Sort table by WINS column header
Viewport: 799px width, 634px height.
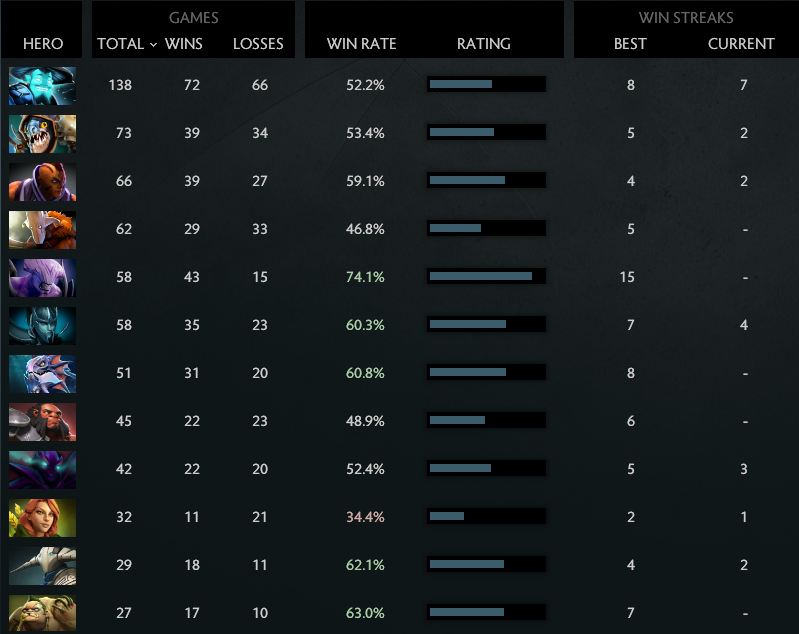[184, 44]
